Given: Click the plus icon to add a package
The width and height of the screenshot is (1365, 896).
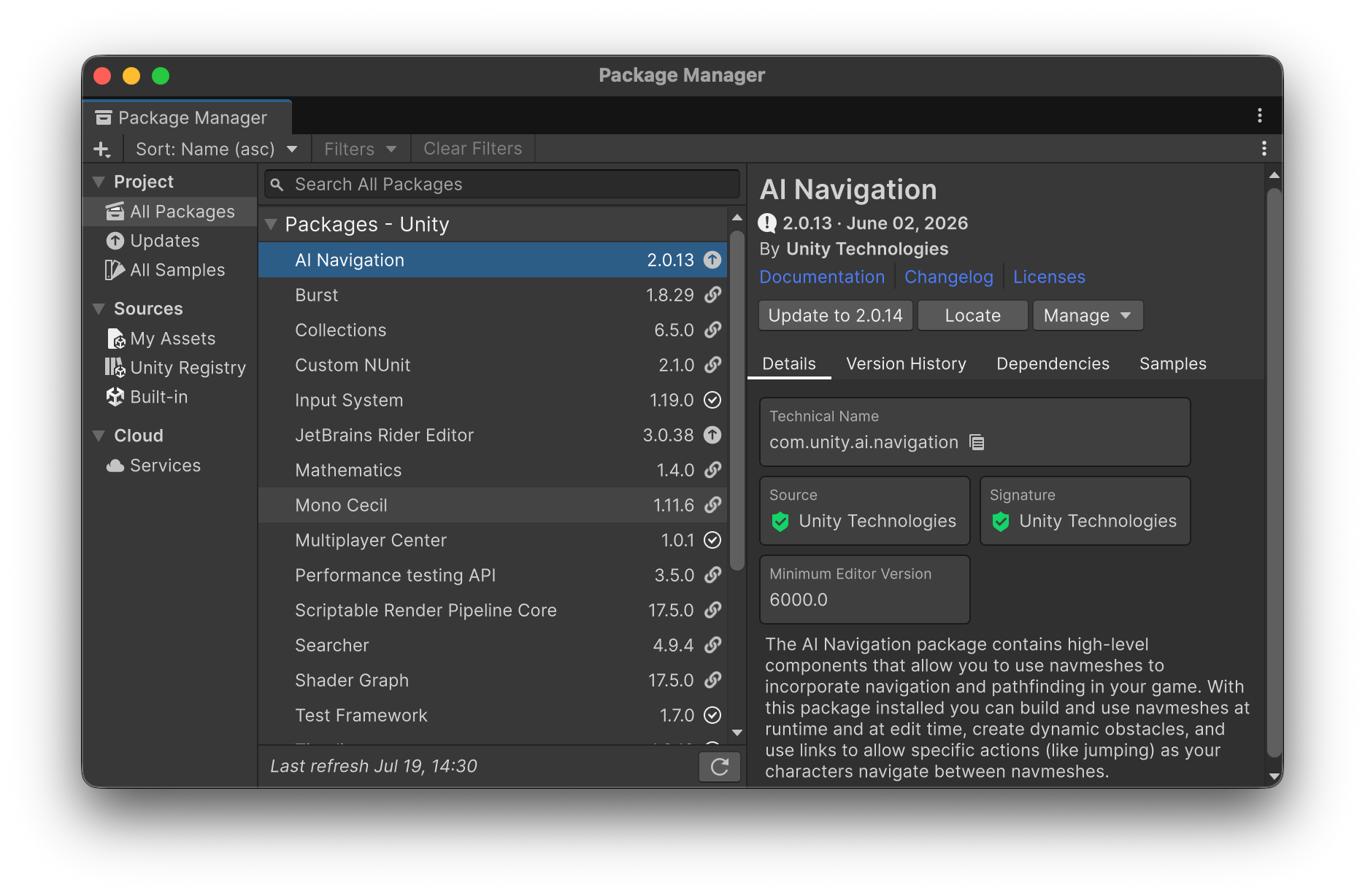Looking at the screenshot, I should pos(102,150).
